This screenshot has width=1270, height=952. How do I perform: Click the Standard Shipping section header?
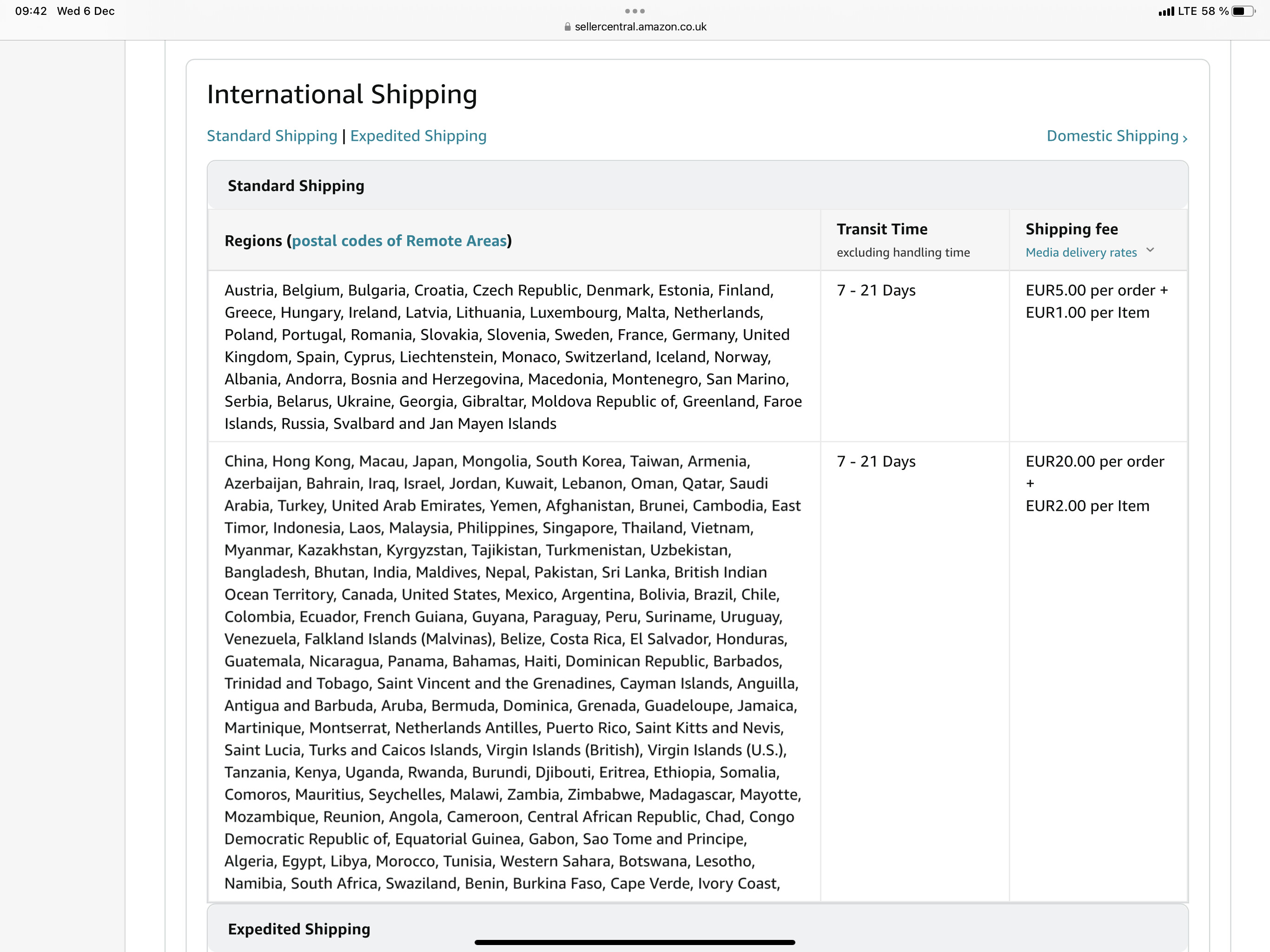[697, 185]
